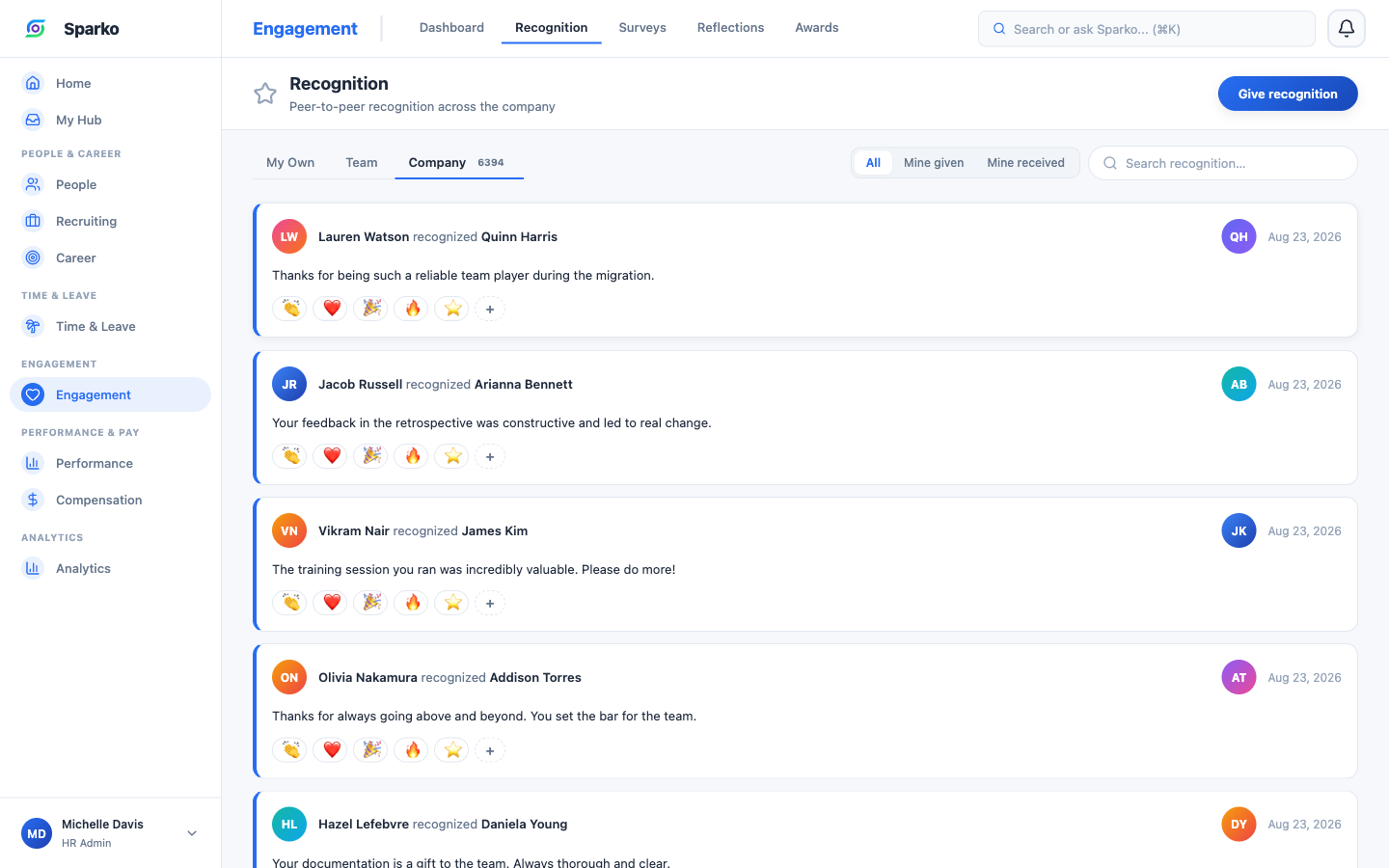Open My Hub inbox icon
This screenshot has height=868, width=1389.
tap(33, 120)
